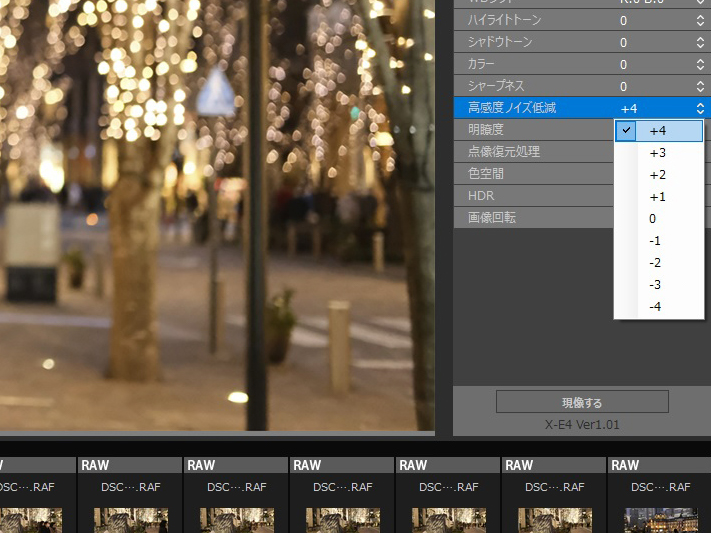Click the 高感度ノイズ低減 label
Screen dimensions: 711x533
[512, 108]
